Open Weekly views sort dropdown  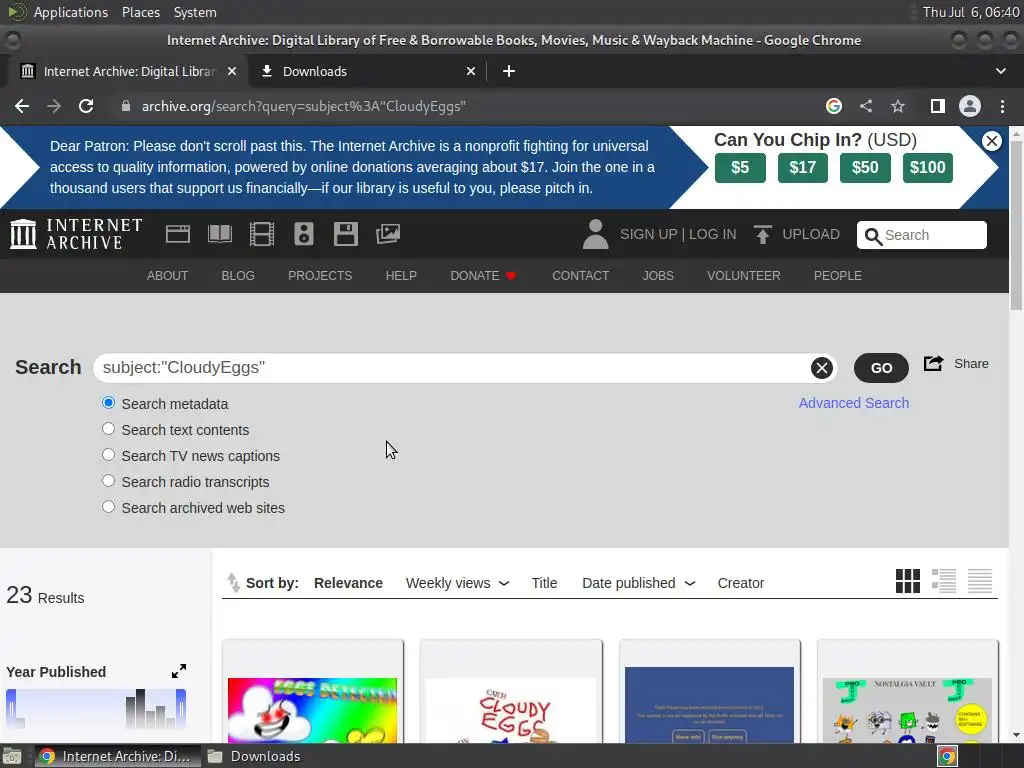click(457, 583)
